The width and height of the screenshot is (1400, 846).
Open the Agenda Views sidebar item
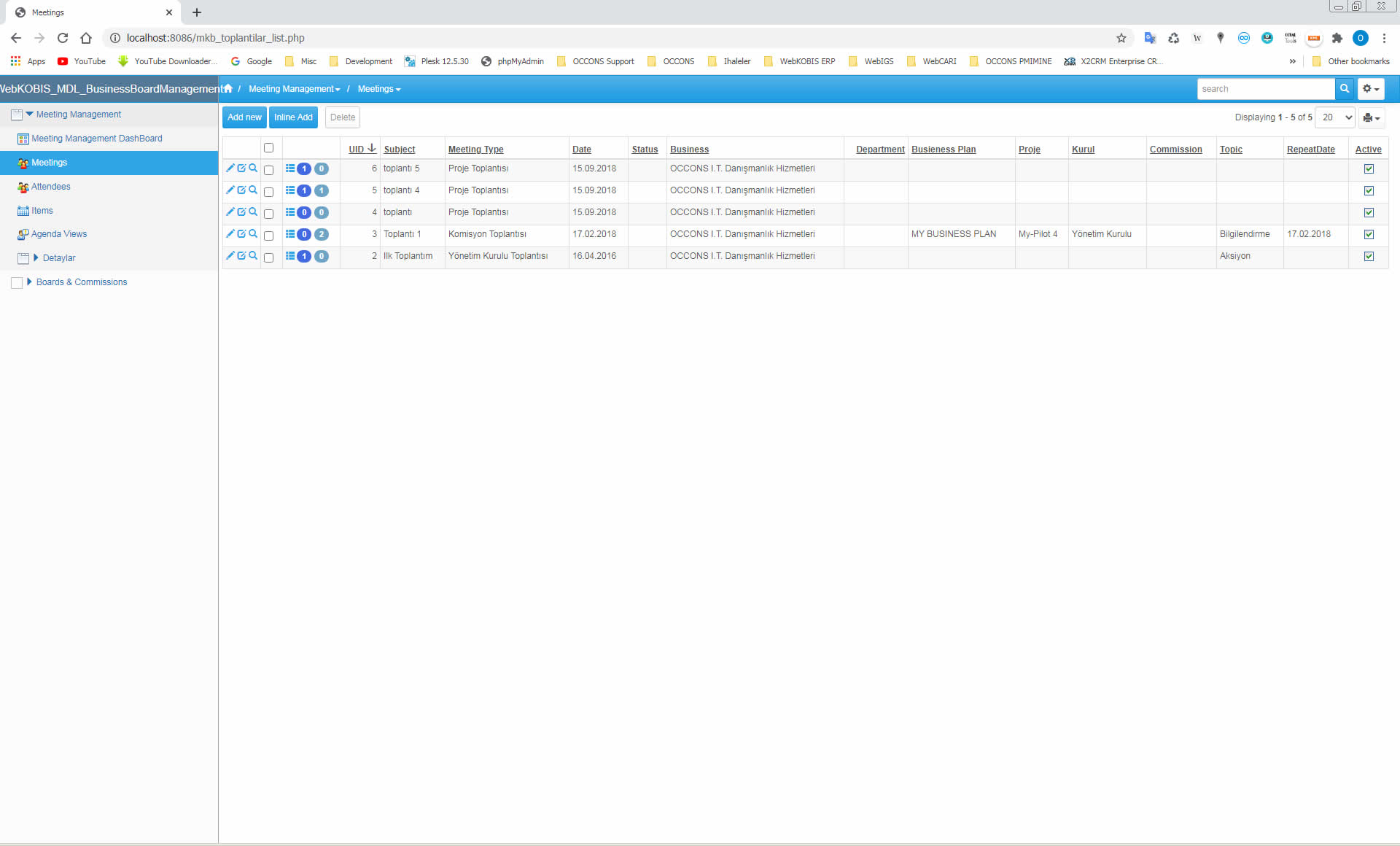click(58, 234)
